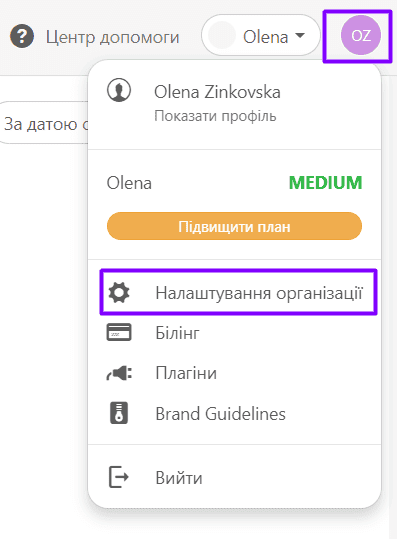
Task: Click the dropdown arrow next to Olena
Action: (300, 35)
